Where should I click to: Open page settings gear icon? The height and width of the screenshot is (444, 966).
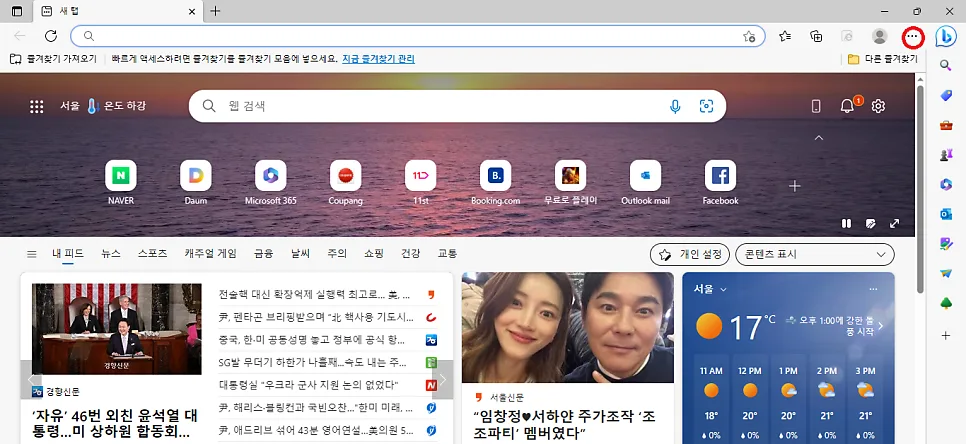879,106
